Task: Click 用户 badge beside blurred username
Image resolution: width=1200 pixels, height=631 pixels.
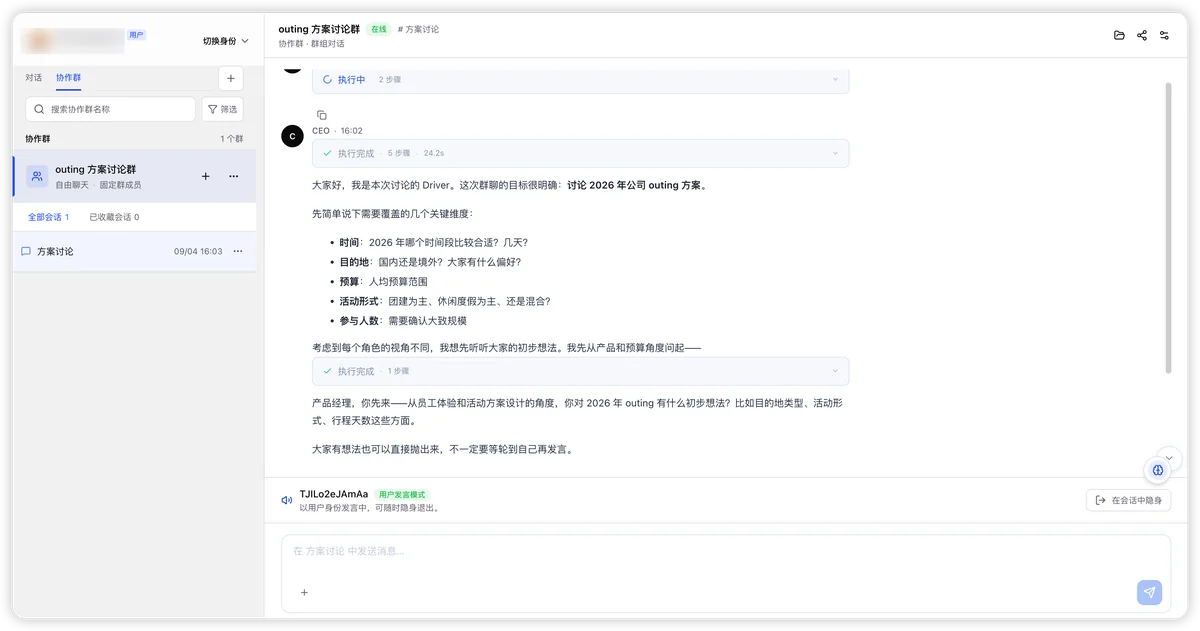Action: tap(136, 35)
